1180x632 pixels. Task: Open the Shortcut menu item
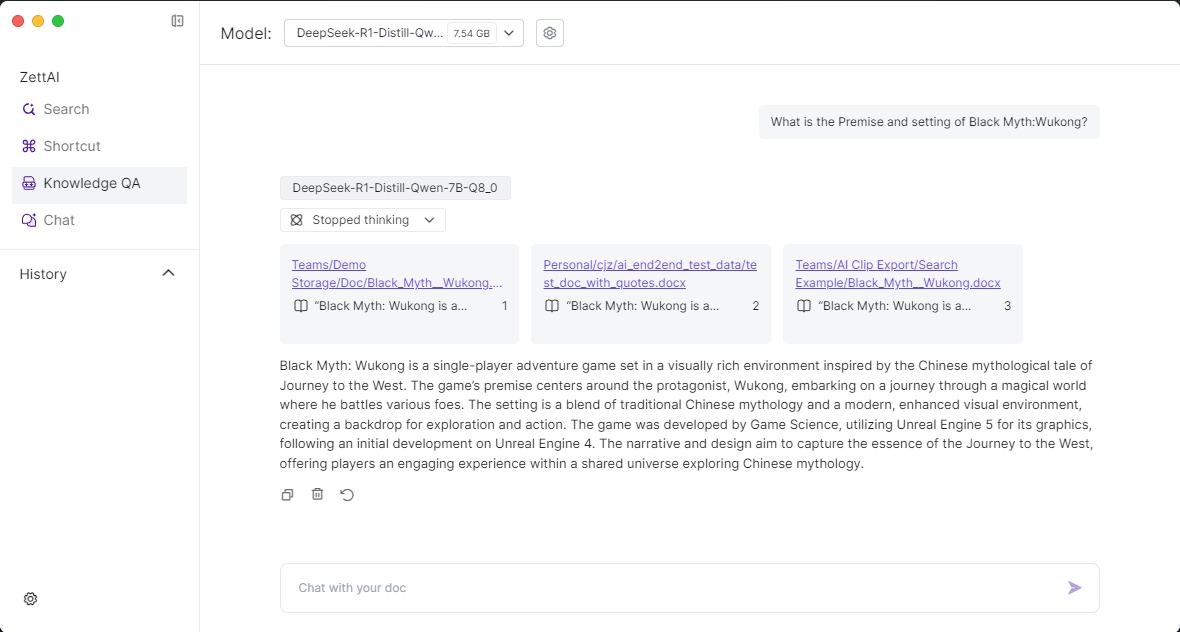(72, 146)
